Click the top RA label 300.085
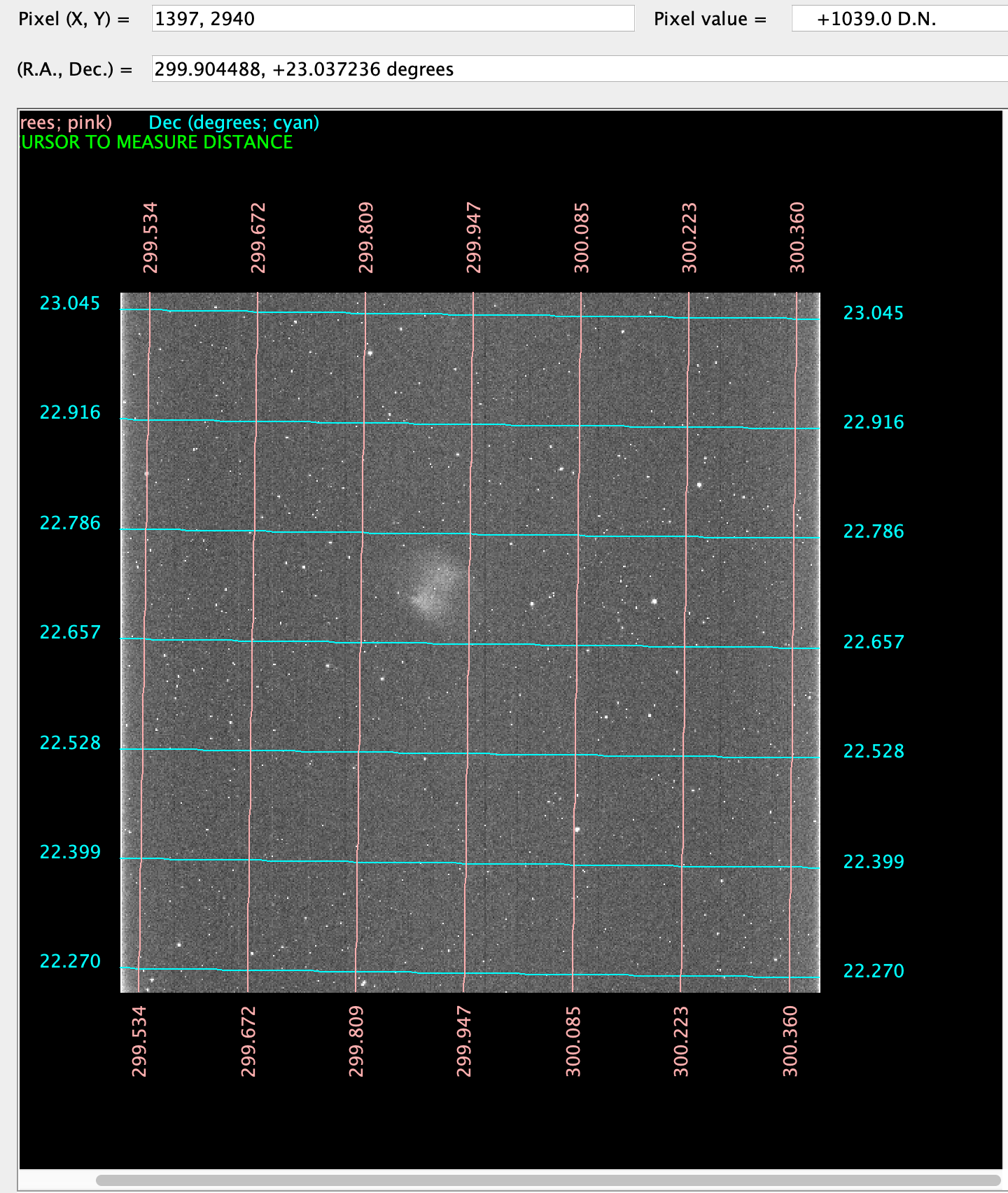 [x=581, y=237]
